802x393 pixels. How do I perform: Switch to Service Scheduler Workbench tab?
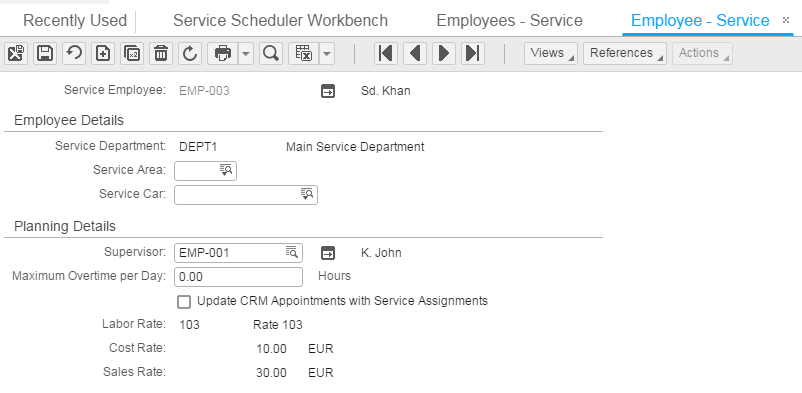[x=280, y=20]
